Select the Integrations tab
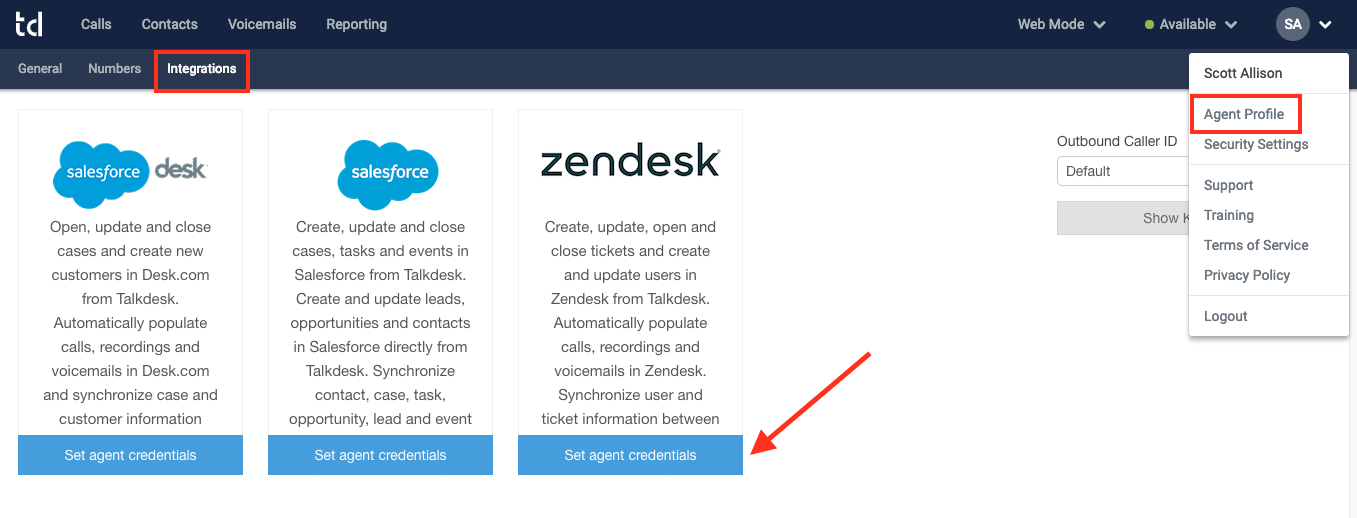 tap(202, 69)
